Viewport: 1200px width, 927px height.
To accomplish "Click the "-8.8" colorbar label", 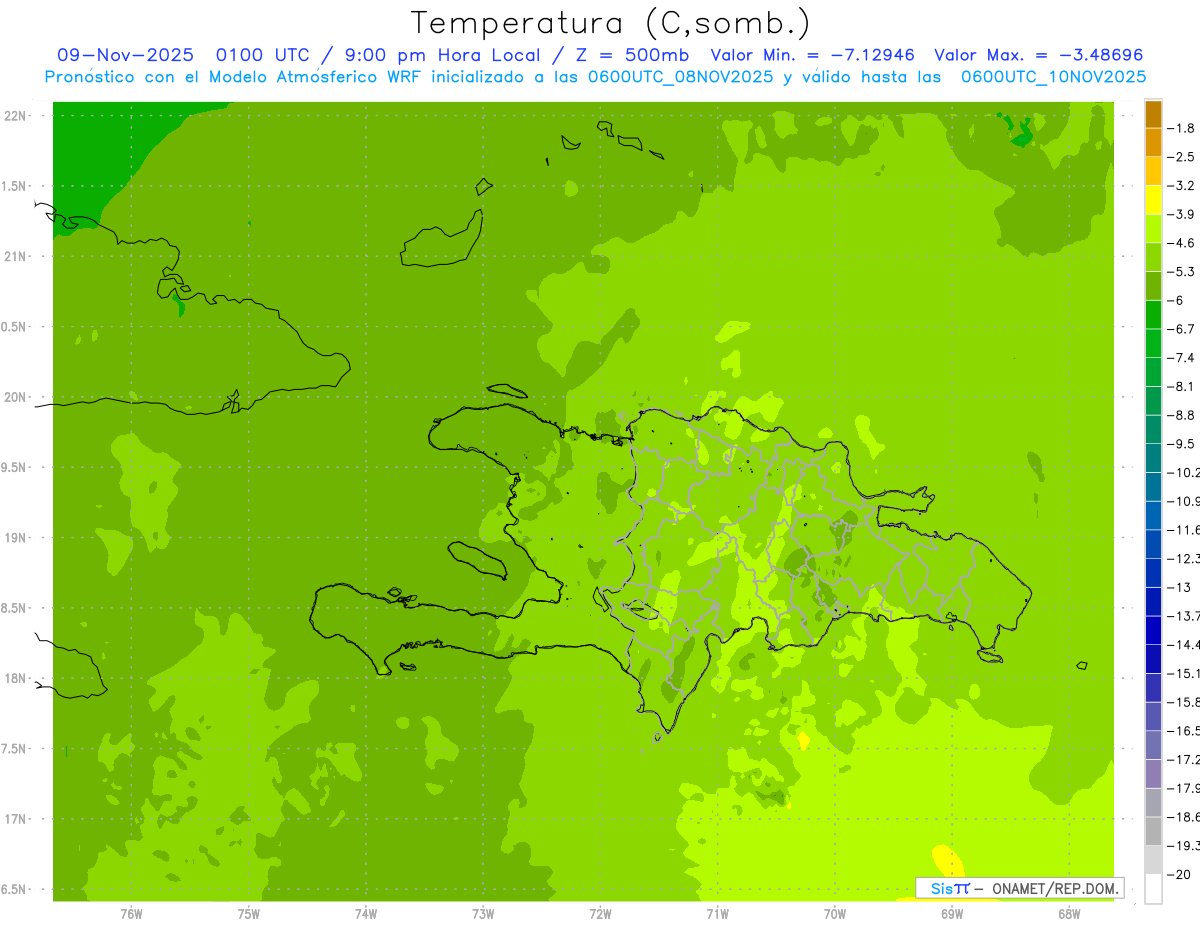I will (1181, 415).
